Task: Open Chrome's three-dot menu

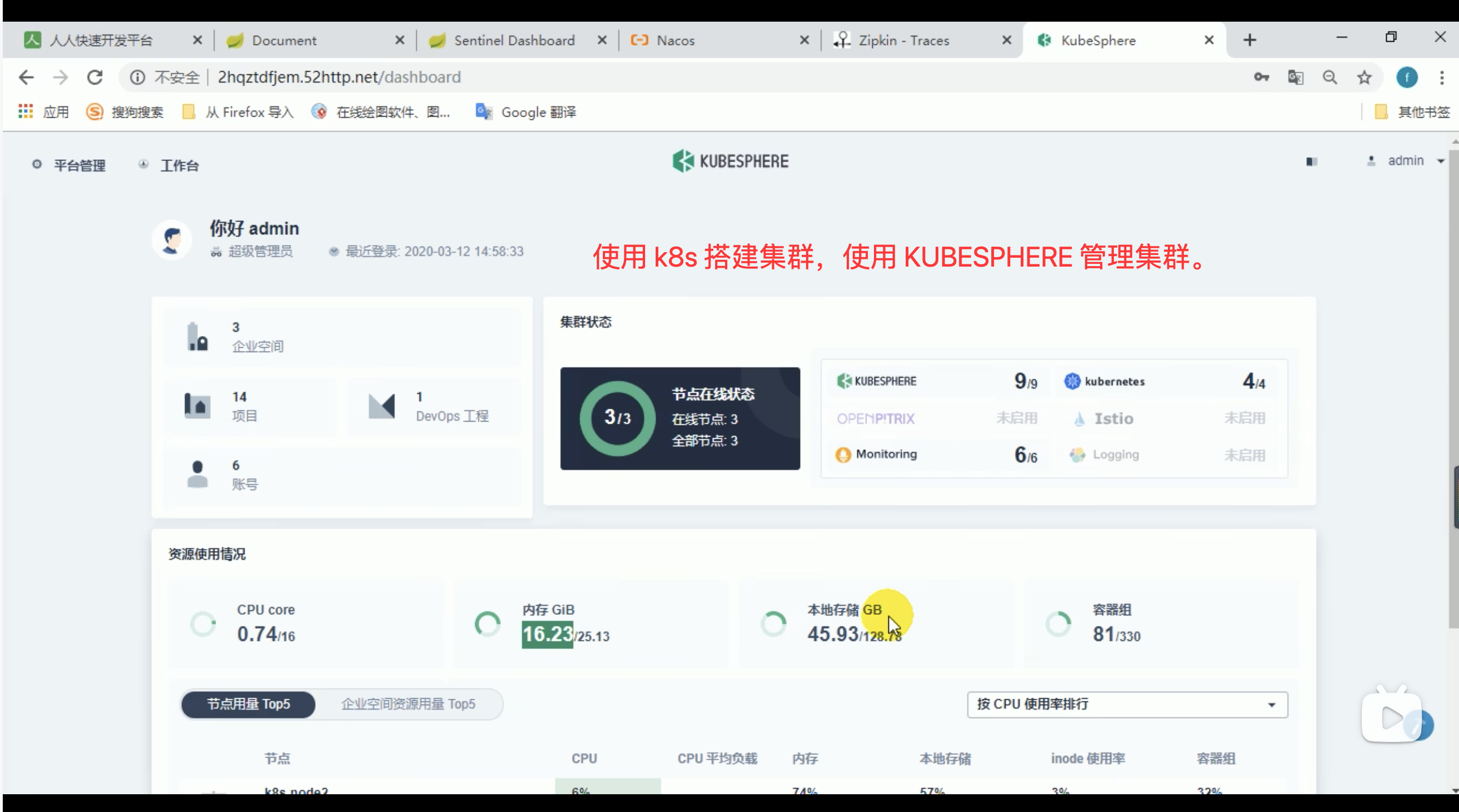Action: click(1441, 77)
